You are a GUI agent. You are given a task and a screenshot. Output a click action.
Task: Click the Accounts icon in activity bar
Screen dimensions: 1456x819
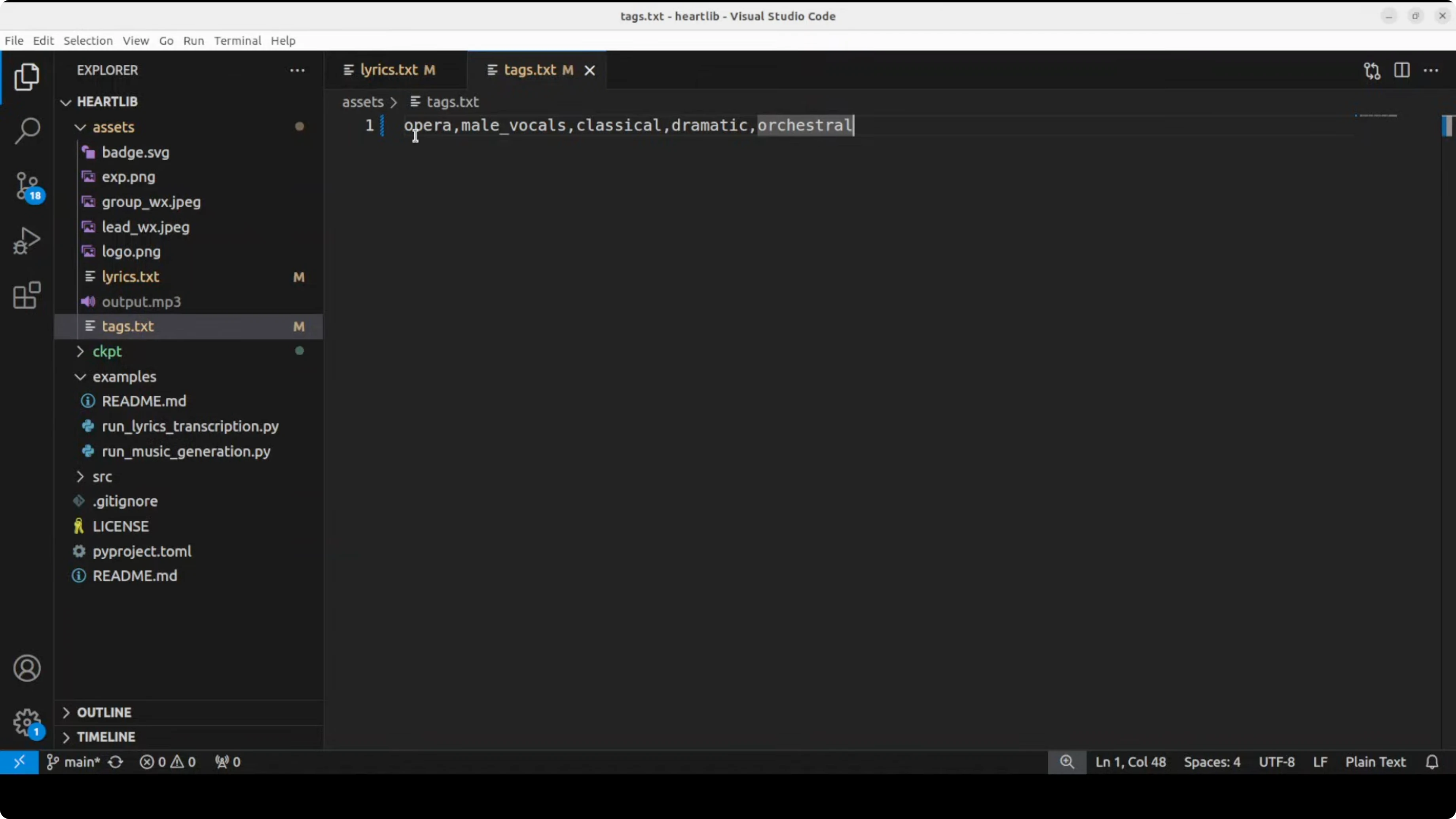pos(27,668)
